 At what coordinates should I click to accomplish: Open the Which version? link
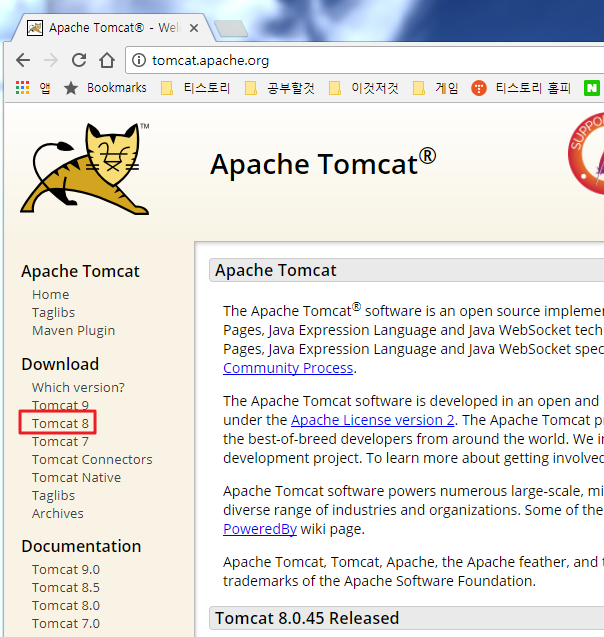coord(78,388)
